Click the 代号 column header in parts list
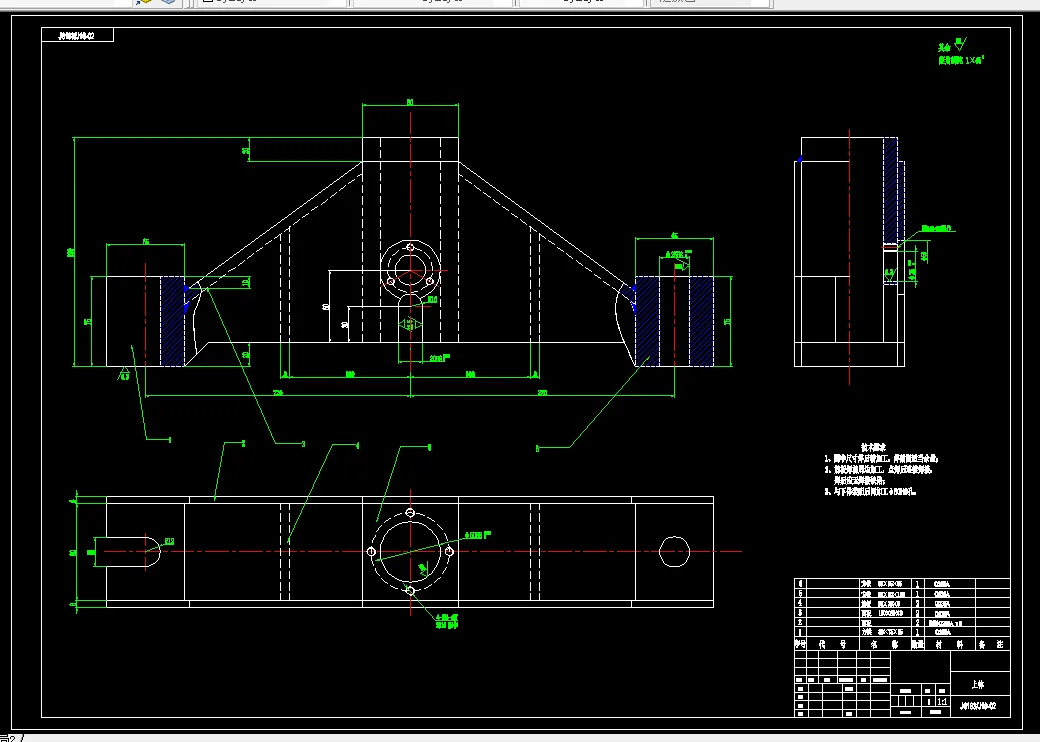The height and width of the screenshot is (742, 1040). tap(832, 644)
